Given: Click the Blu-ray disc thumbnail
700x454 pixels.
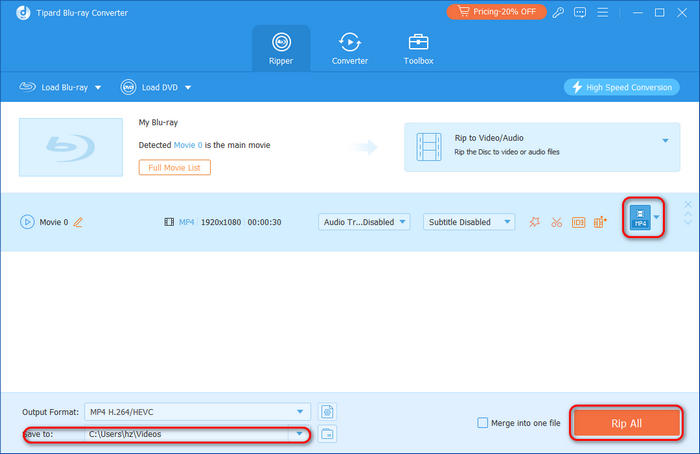Looking at the screenshot, I should (x=71, y=147).
